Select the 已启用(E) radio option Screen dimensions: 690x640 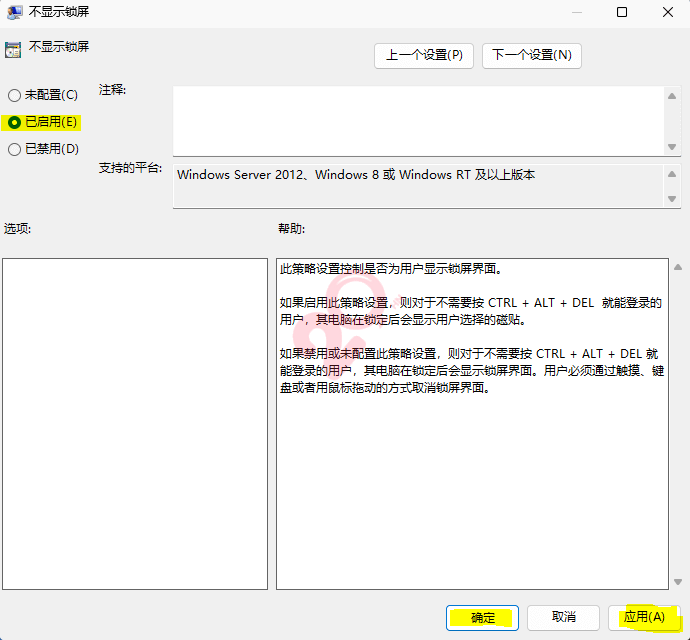pyautogui.click(x=14, y=122)
